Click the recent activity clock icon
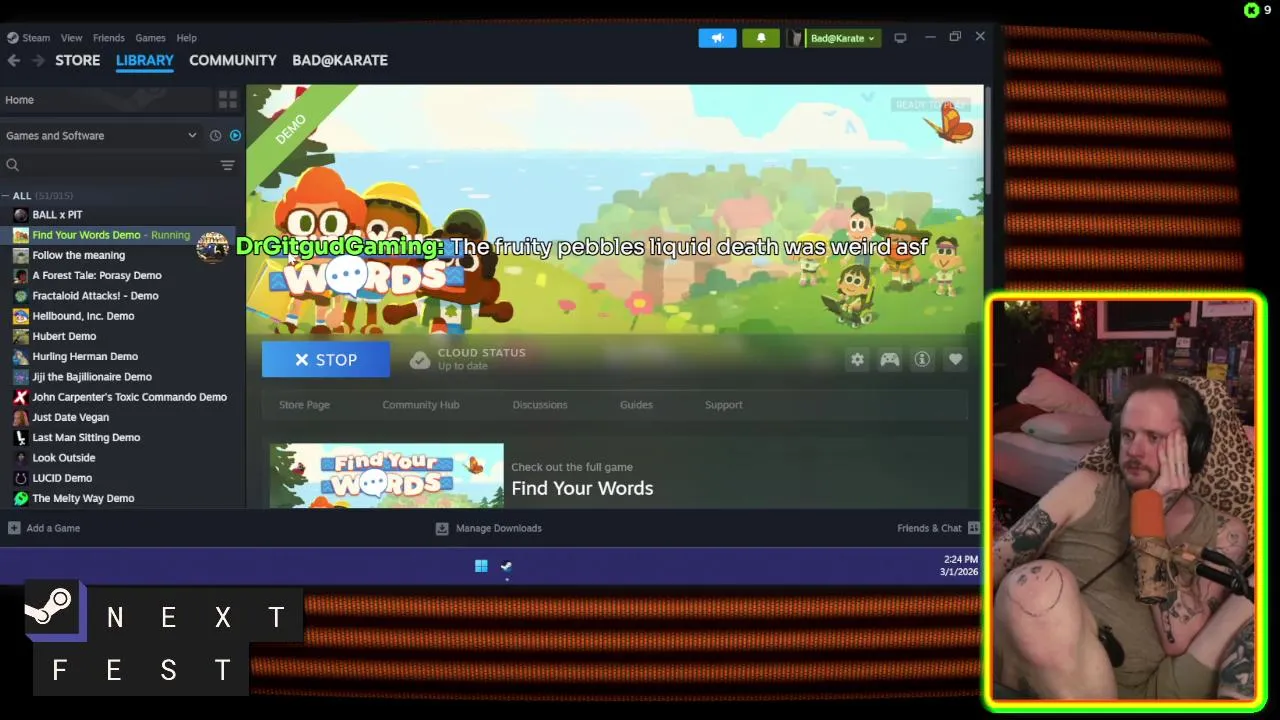 pyautogui.click(x=215, y=136)
